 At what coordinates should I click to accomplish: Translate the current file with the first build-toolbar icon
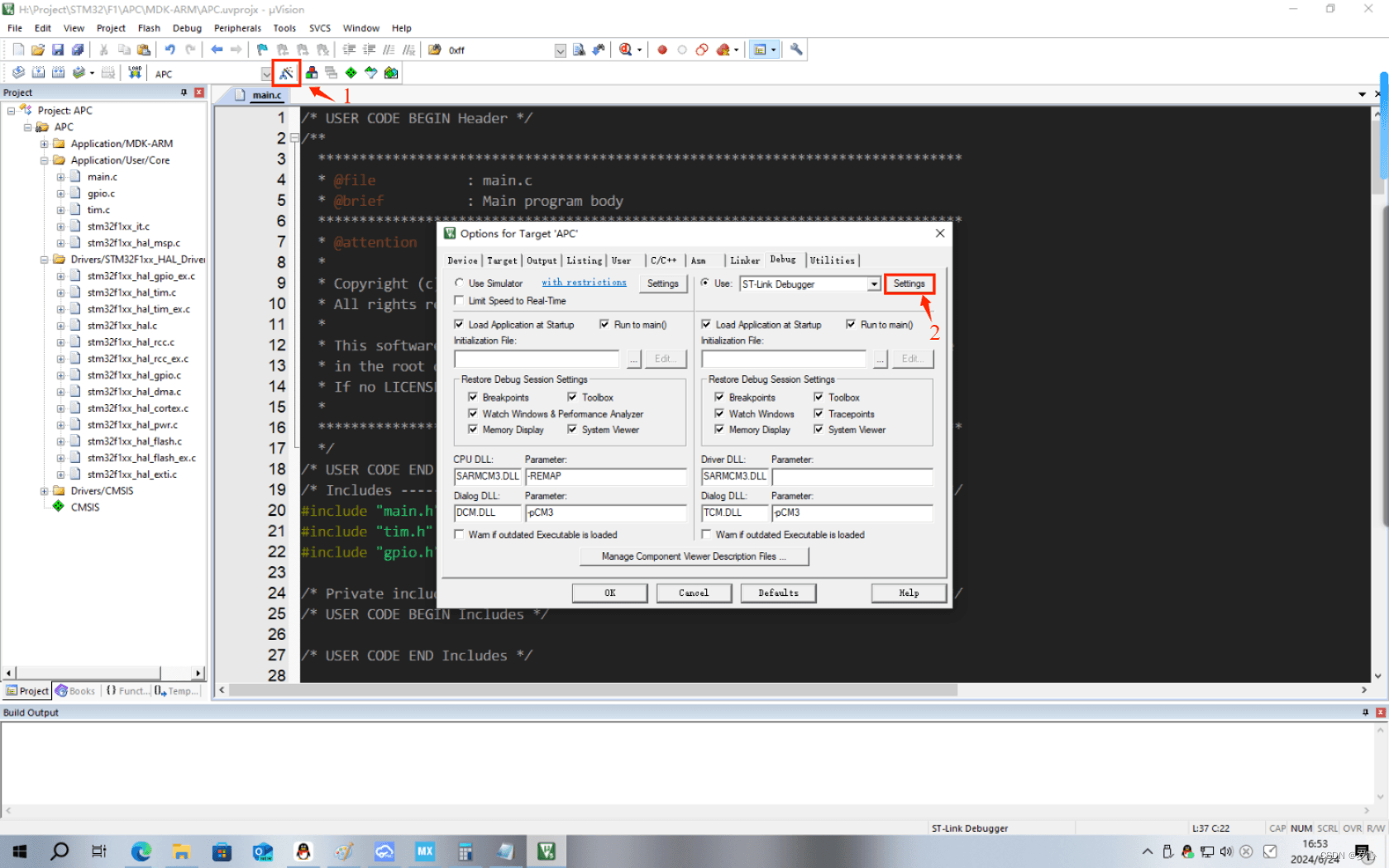point(18,73)
